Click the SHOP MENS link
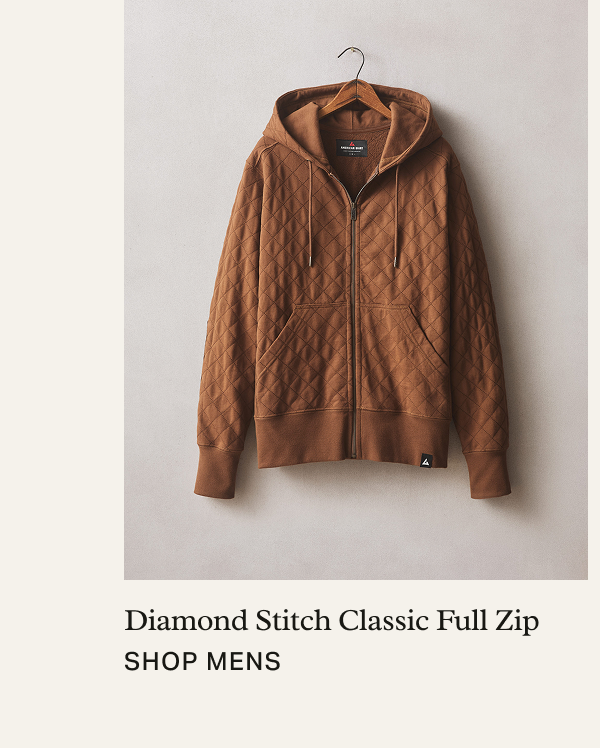 point(202,661)
